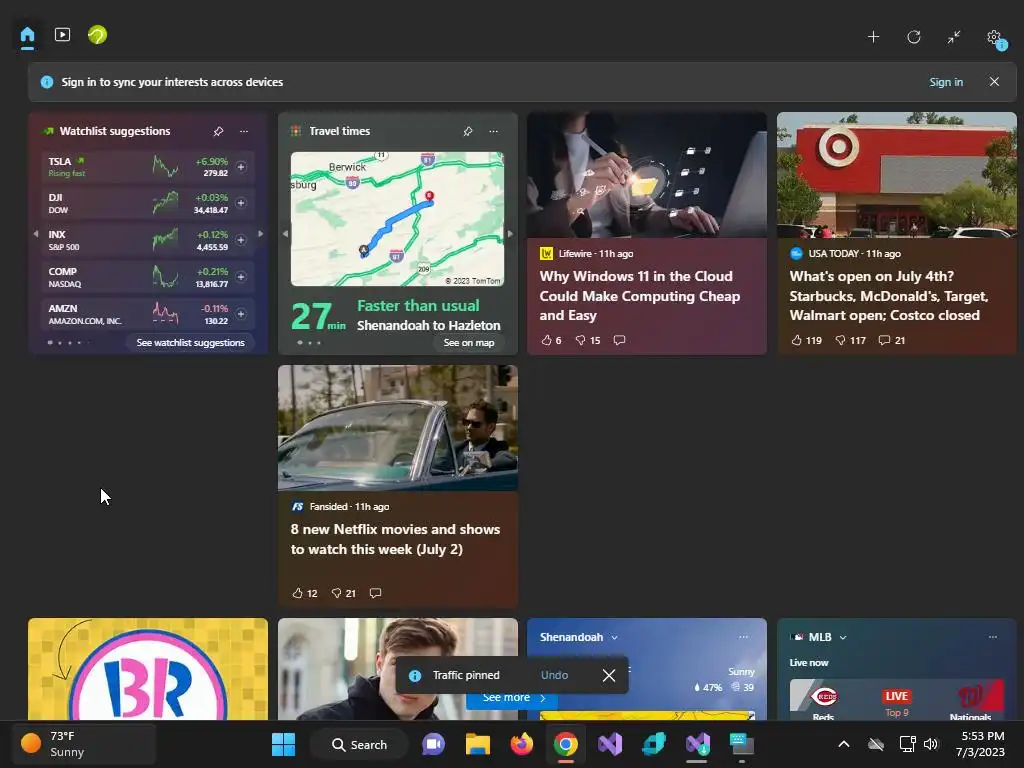
Task: Click Undo on Traffic pinned notification
Action: click(554, 675)
